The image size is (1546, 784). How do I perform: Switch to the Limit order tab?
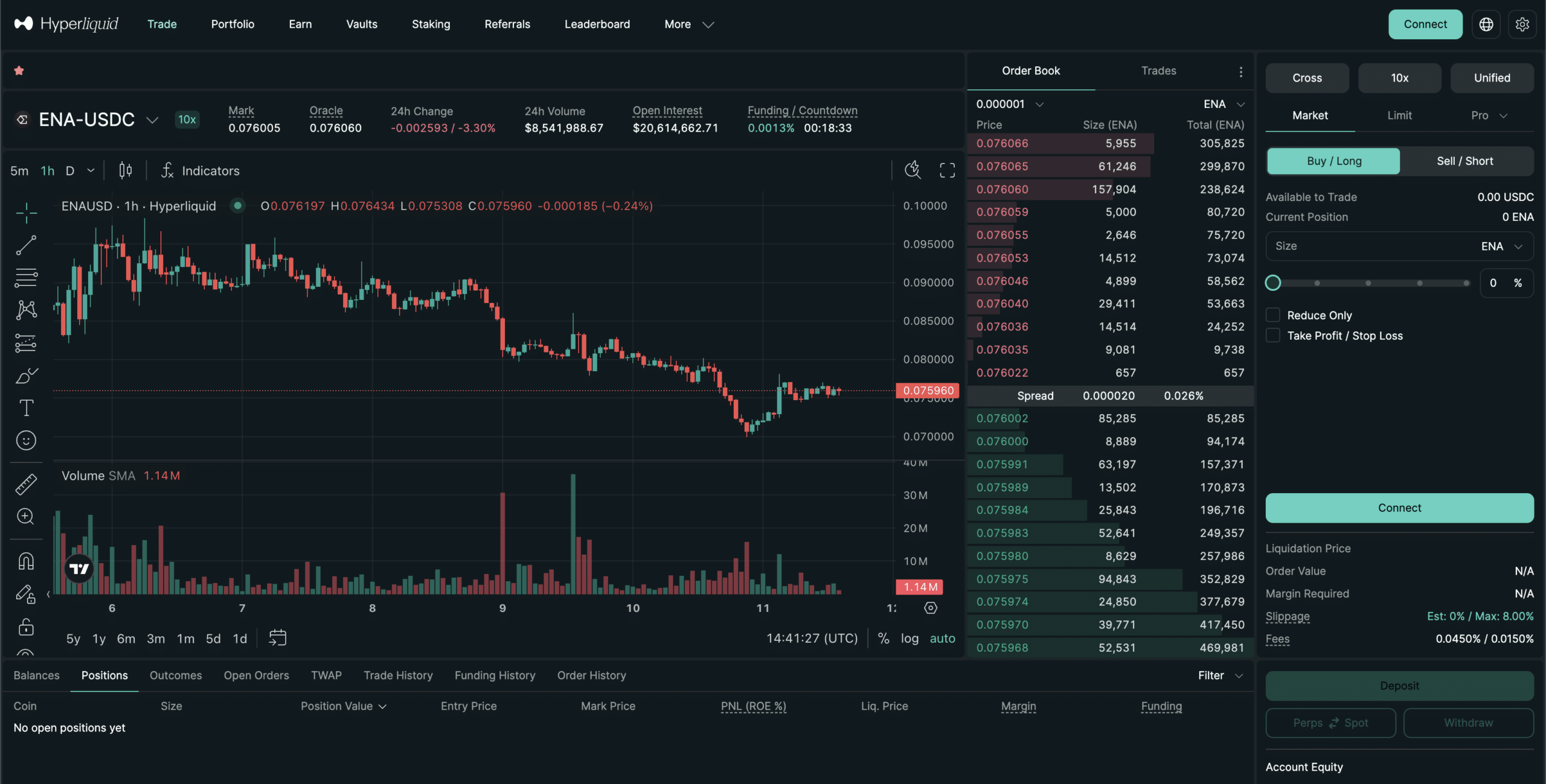(1399, 115)
